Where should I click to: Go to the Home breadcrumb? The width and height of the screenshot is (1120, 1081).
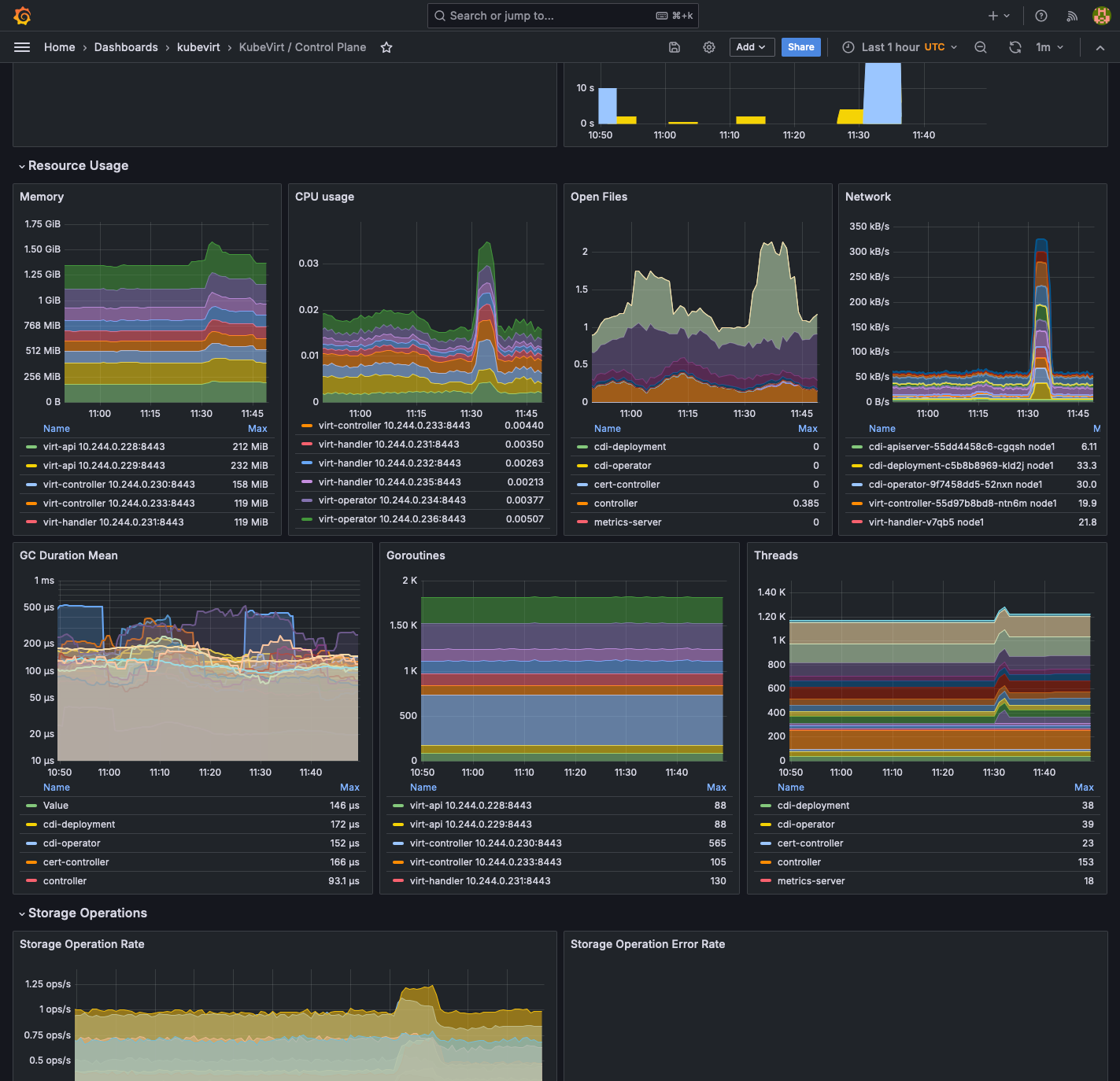pyautogui.click(x=60, y=47)
